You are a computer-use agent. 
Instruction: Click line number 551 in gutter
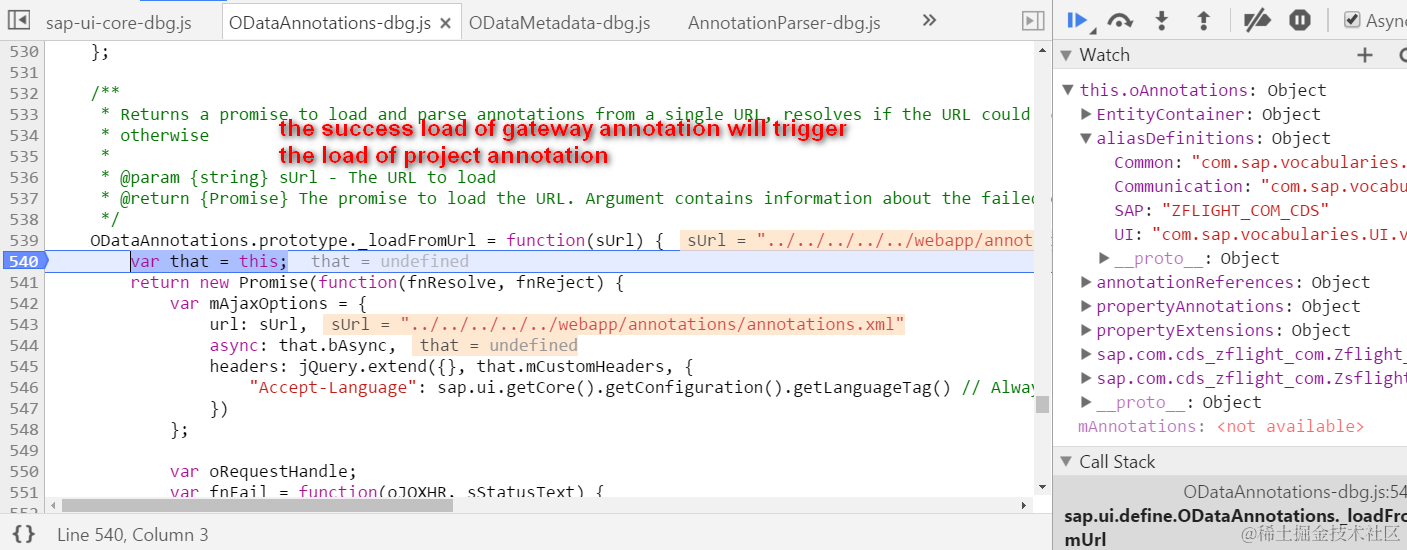point(23,492)
